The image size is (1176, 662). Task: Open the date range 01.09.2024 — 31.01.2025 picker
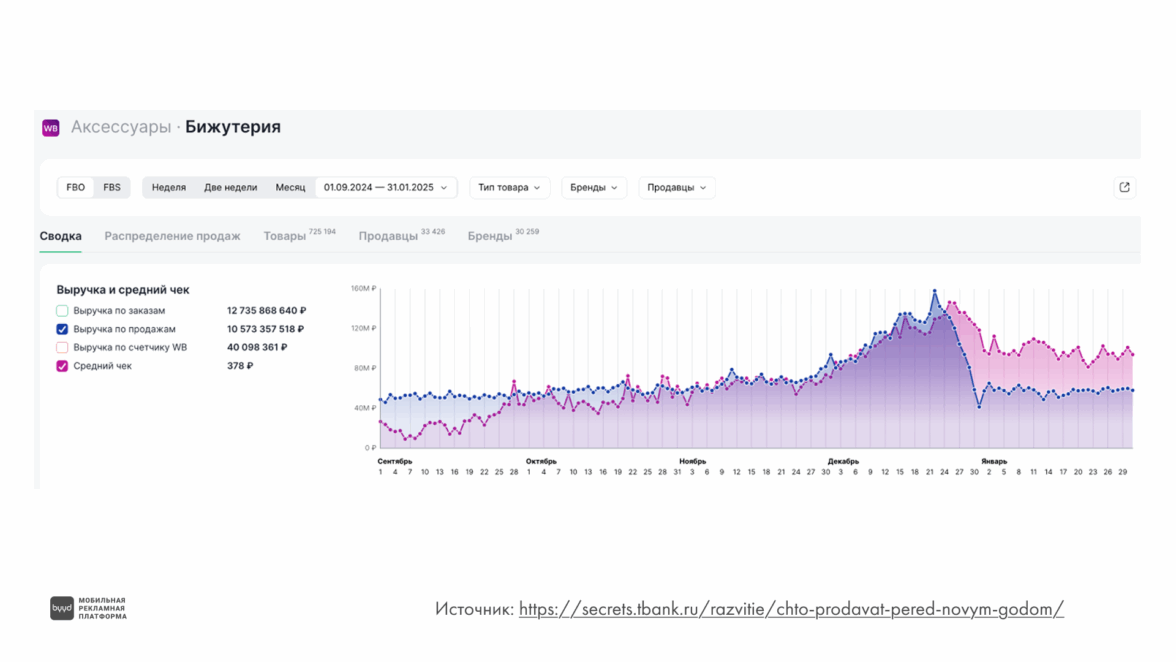pos(385,187)
